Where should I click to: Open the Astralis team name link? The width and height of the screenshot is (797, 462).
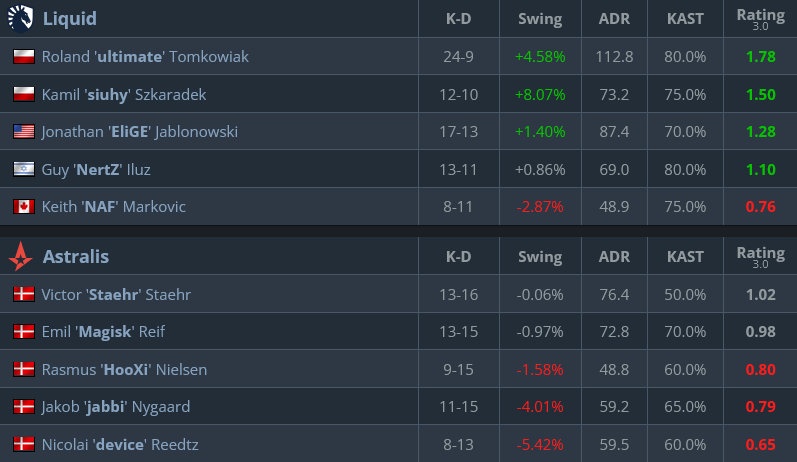point(76,257)
